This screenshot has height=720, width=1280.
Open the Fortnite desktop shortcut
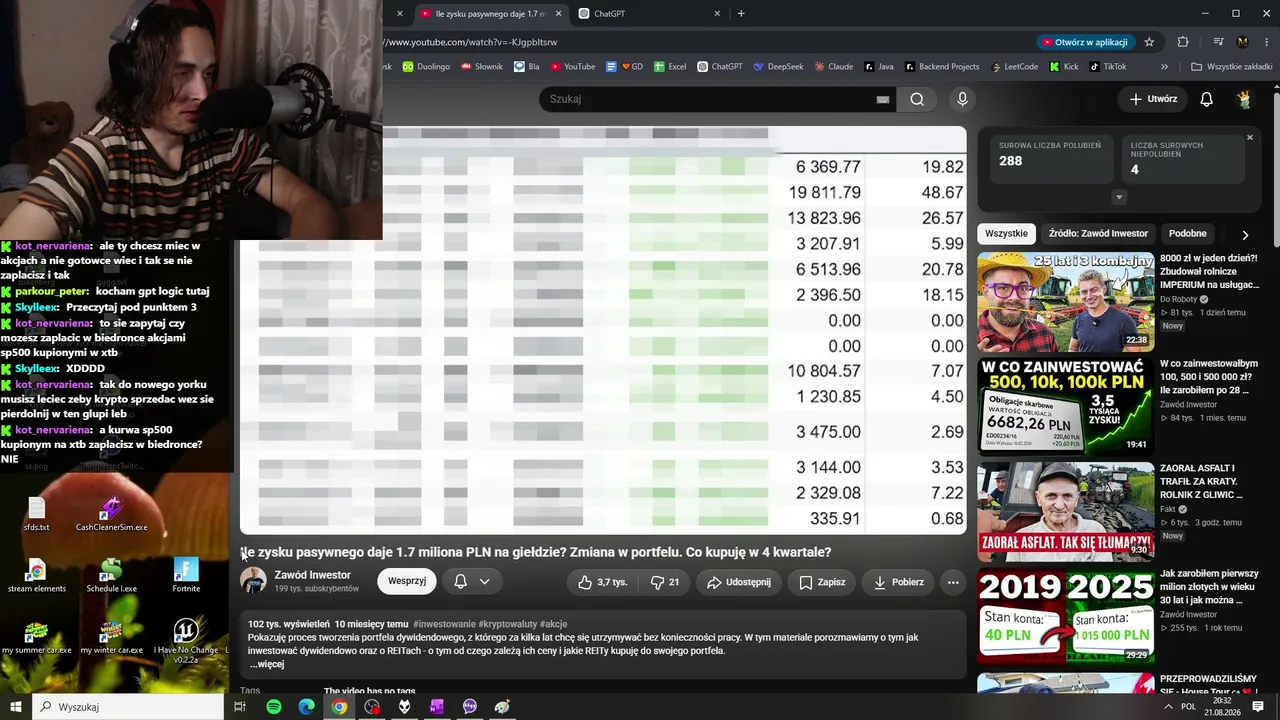pos(186,575)
